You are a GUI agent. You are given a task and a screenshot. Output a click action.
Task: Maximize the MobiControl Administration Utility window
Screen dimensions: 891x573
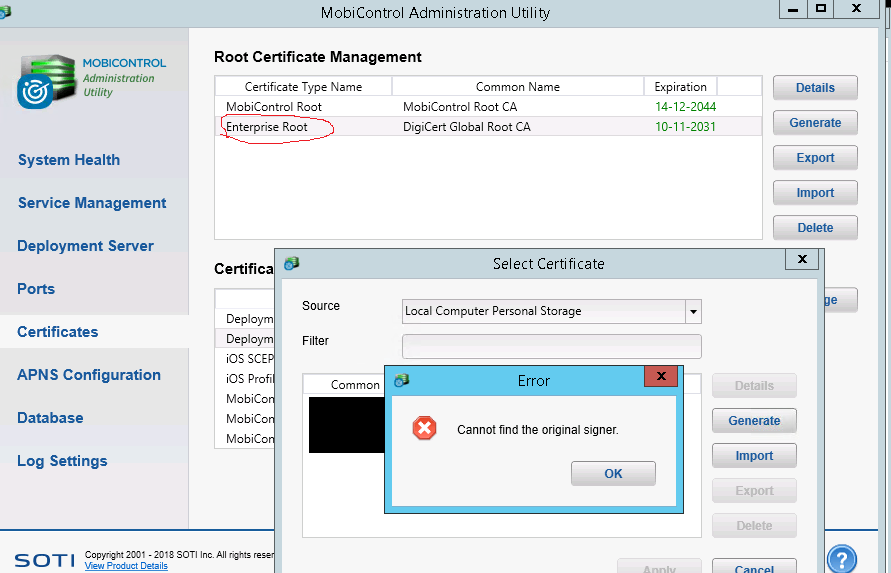(821, 9)
